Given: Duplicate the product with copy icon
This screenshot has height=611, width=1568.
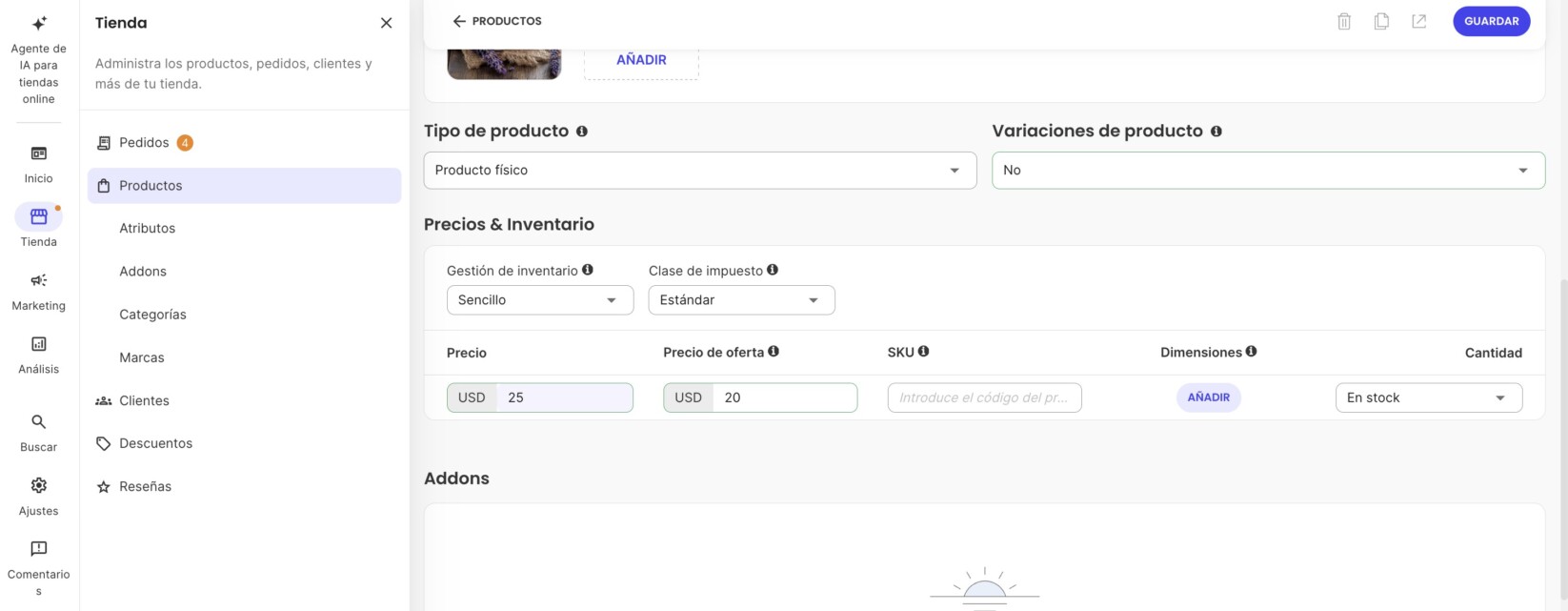Looking at the screenshot, I should [1381, 21].
